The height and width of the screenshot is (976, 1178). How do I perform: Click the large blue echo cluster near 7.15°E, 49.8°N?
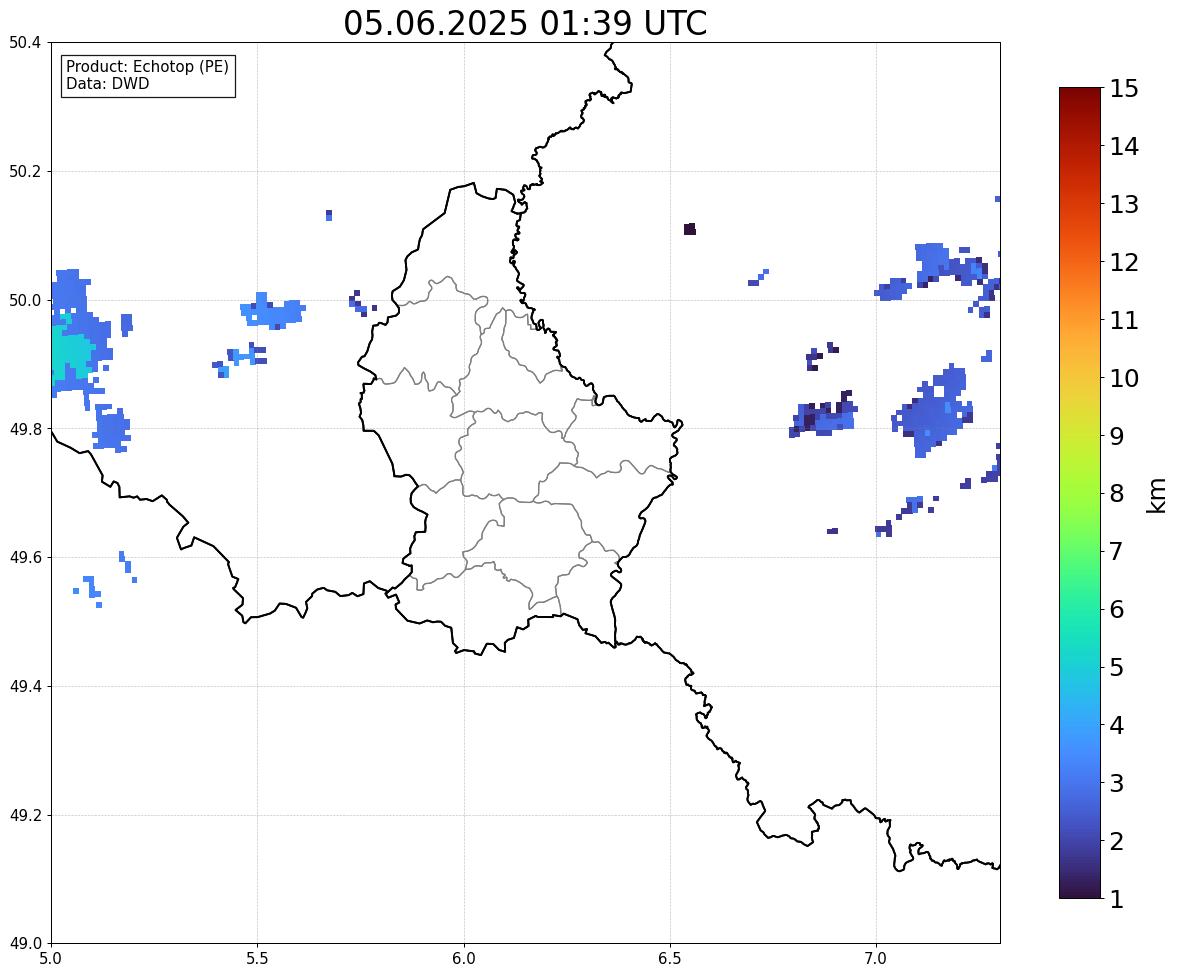(x=934, y=412)
